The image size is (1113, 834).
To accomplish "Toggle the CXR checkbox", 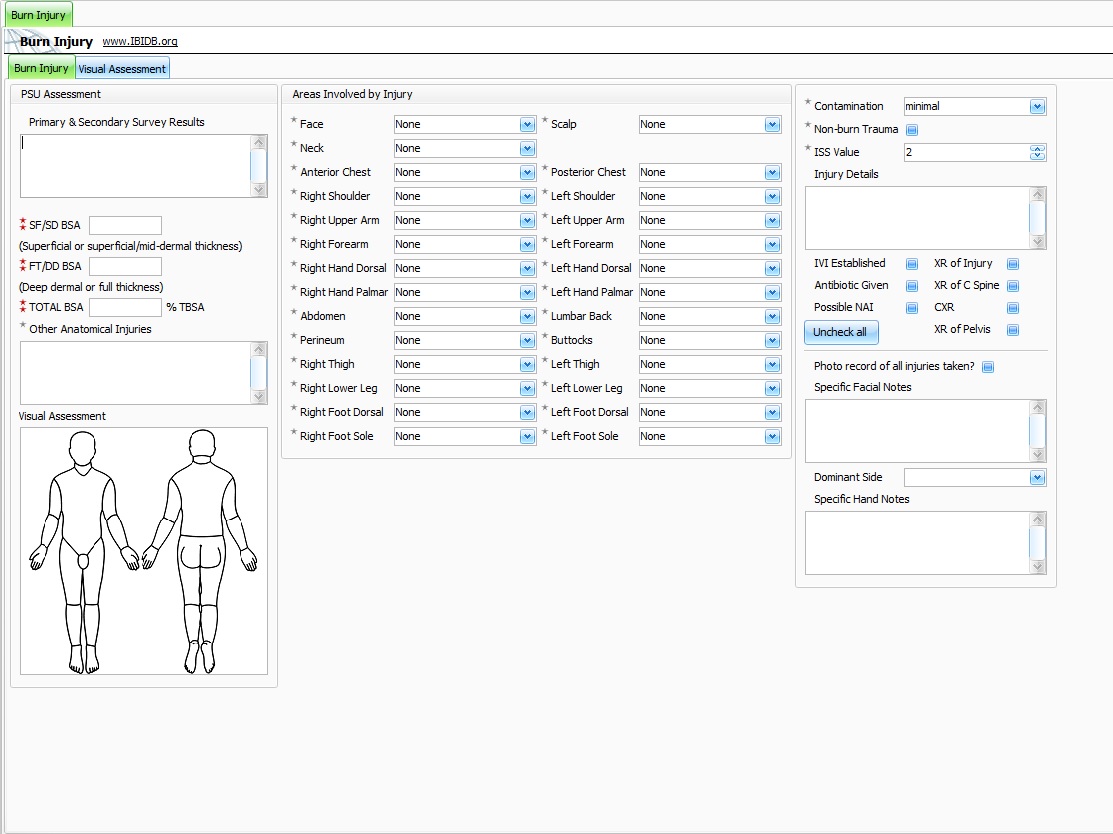I will coord(1012,308).
